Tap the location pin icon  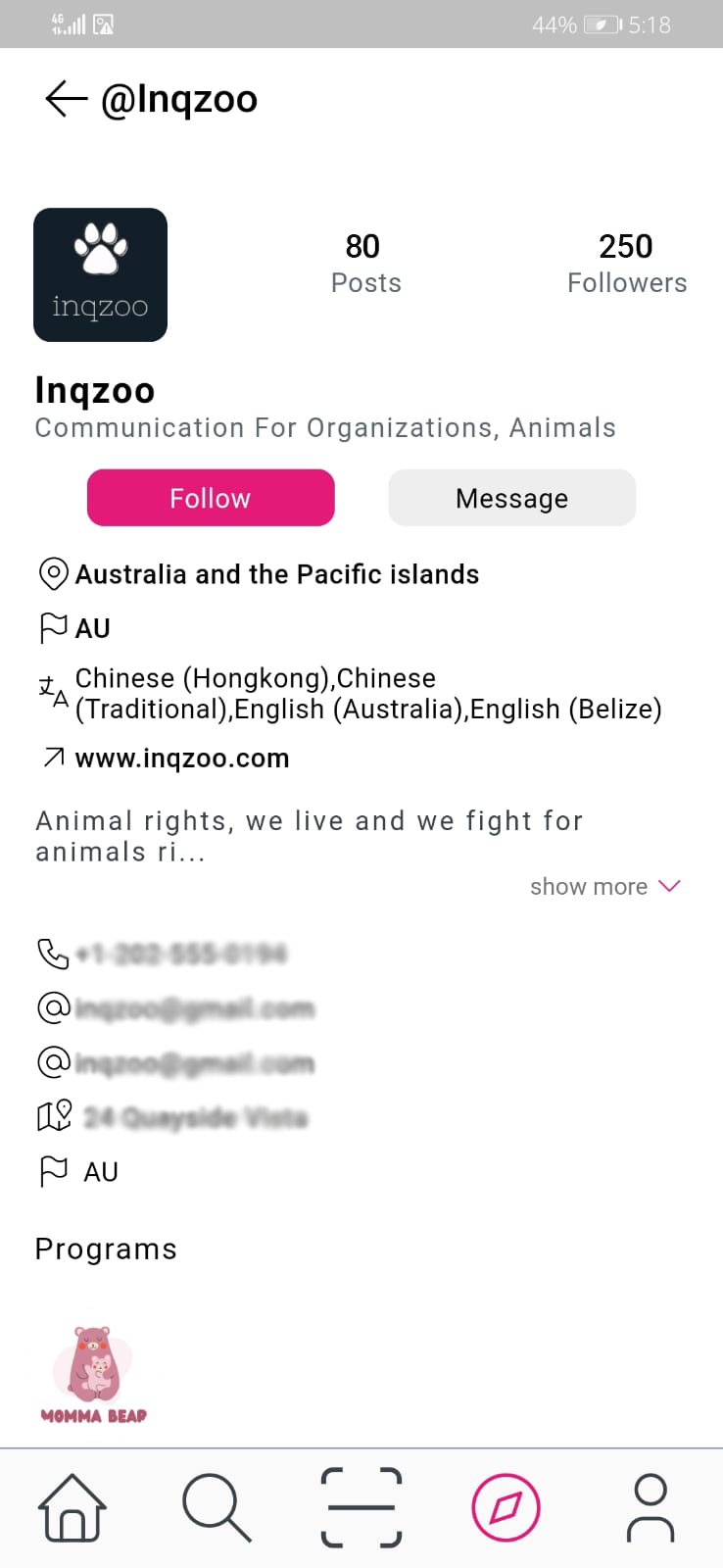[53, 574]
